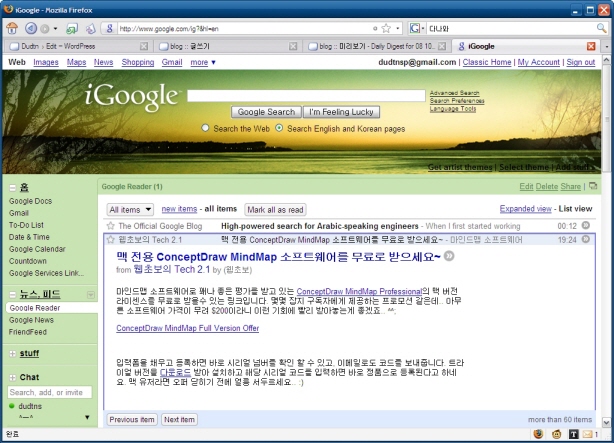This screenshot has height=443, width=614.
Task: Open the News link
Action: [x=103, y=62]
